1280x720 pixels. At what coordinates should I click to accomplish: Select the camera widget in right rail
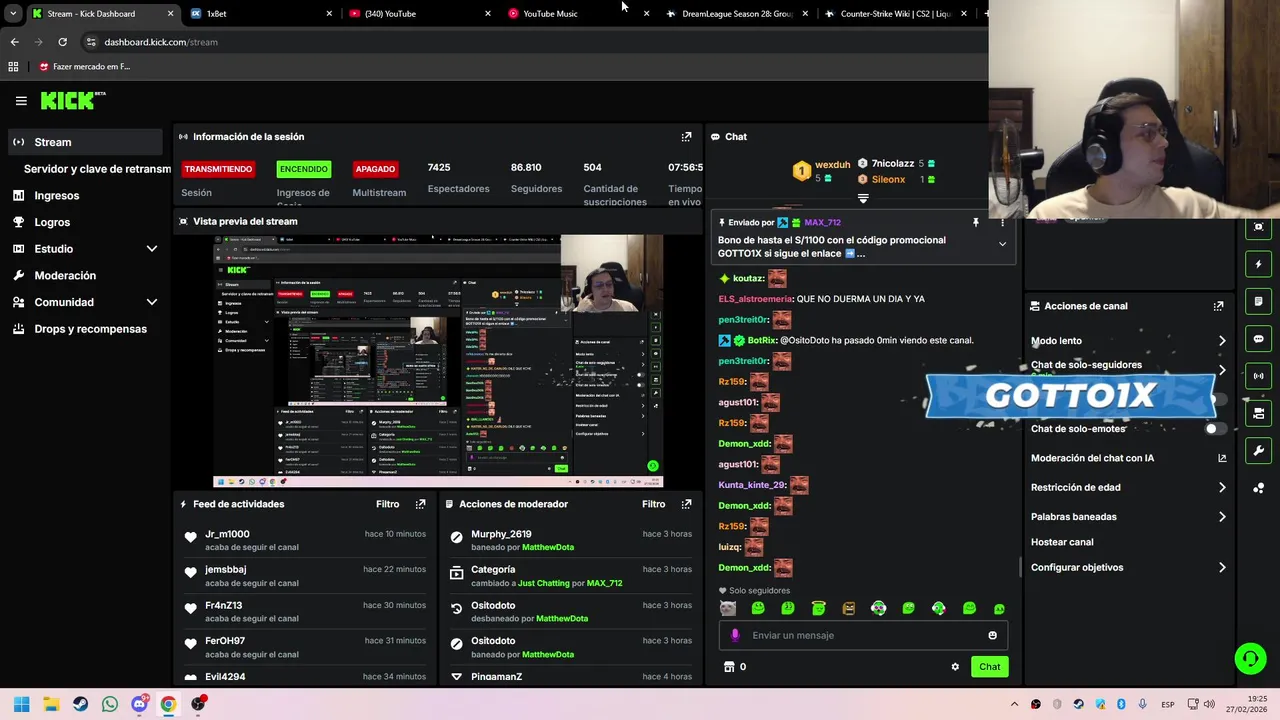click(1258, 413)
